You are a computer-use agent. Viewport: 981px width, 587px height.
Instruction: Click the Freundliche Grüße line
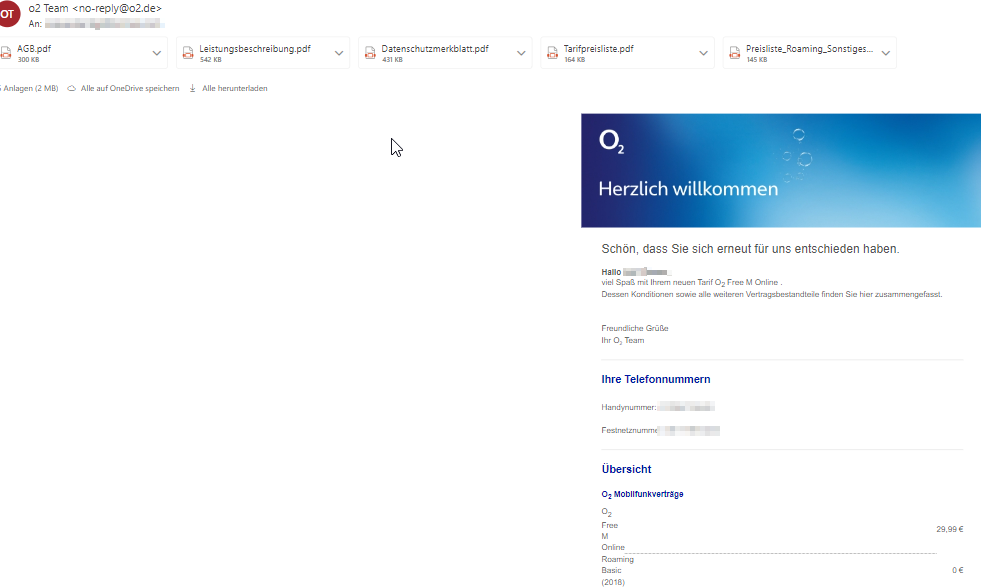[x=635, y=329]
